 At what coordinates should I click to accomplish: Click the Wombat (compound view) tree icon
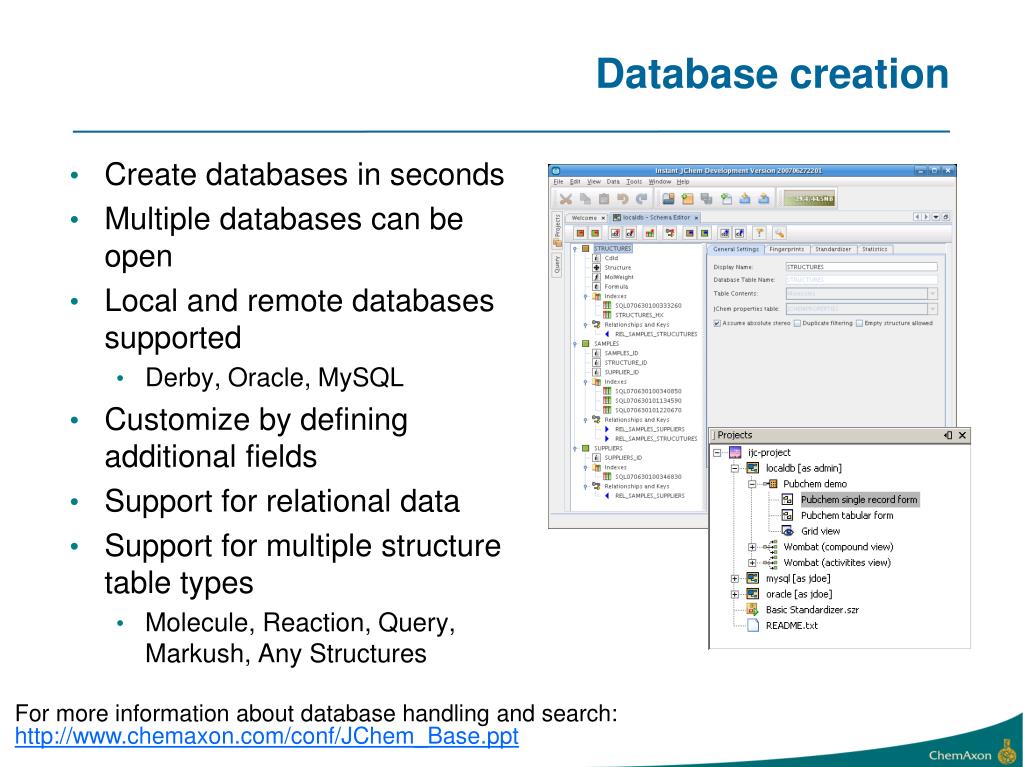771,547
